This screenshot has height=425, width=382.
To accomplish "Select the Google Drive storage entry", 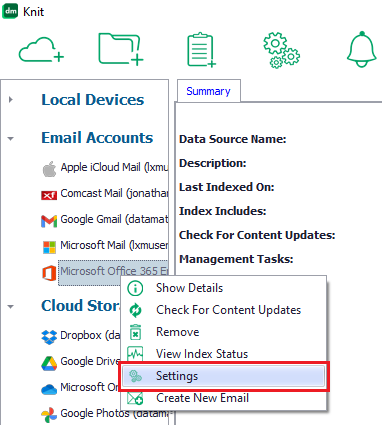I will [90, 361].
